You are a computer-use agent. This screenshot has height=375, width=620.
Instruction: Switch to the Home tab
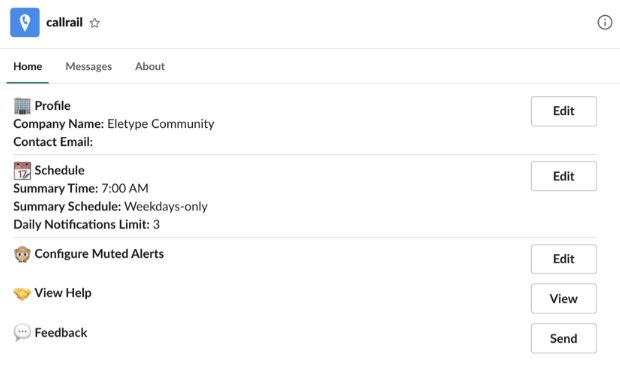(28, 66)
